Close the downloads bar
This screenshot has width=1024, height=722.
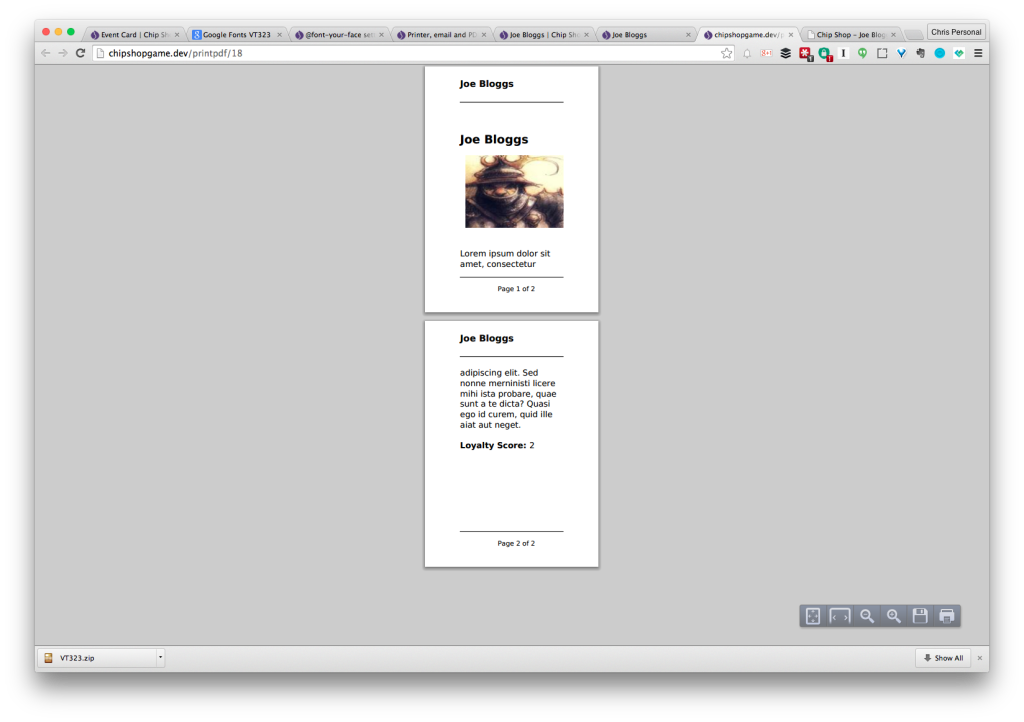(x=980, y=658)
